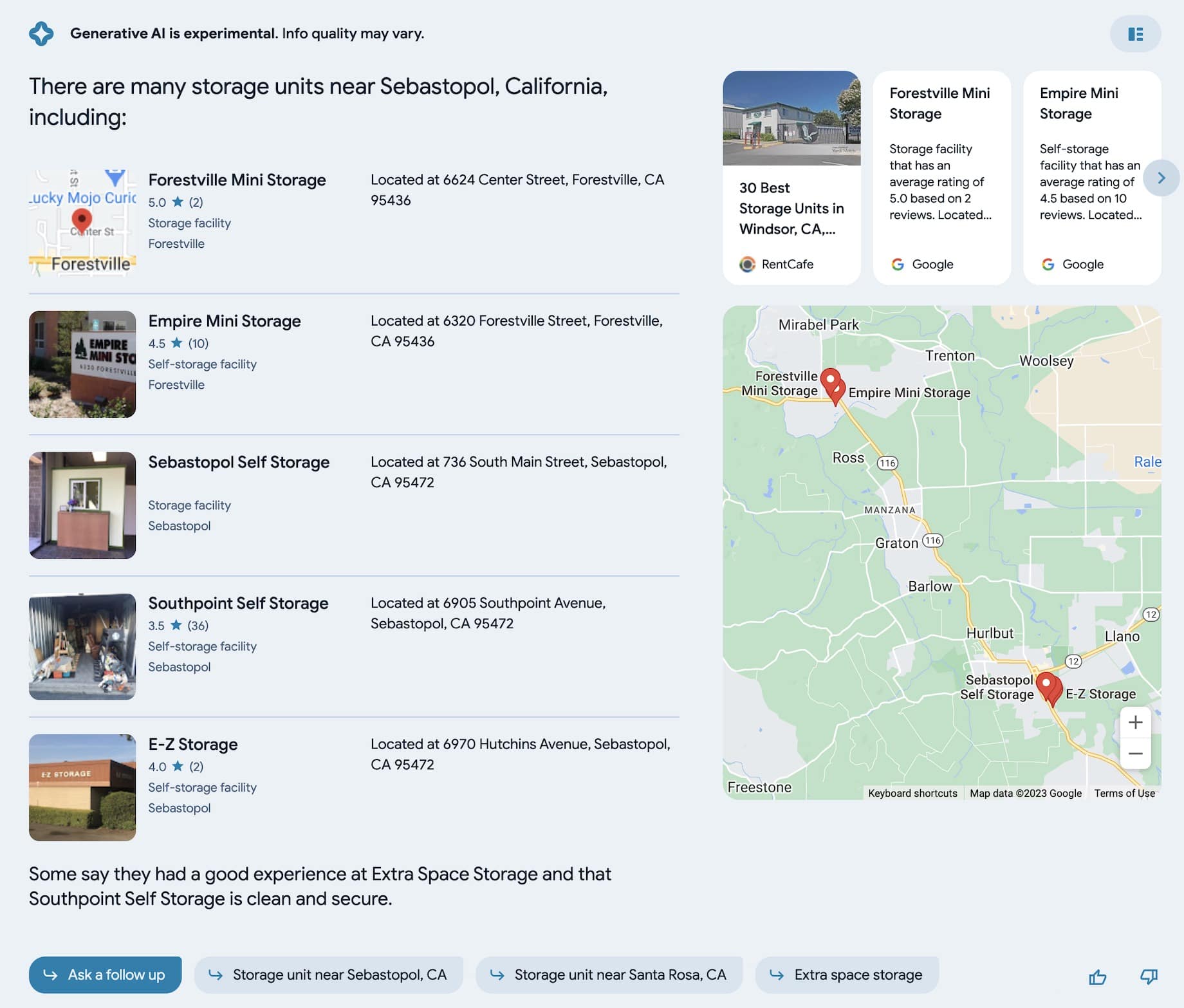This screenshot has height=1008, width=1184.
Task: Click the Graton town label on map
Action: (896, 543)
